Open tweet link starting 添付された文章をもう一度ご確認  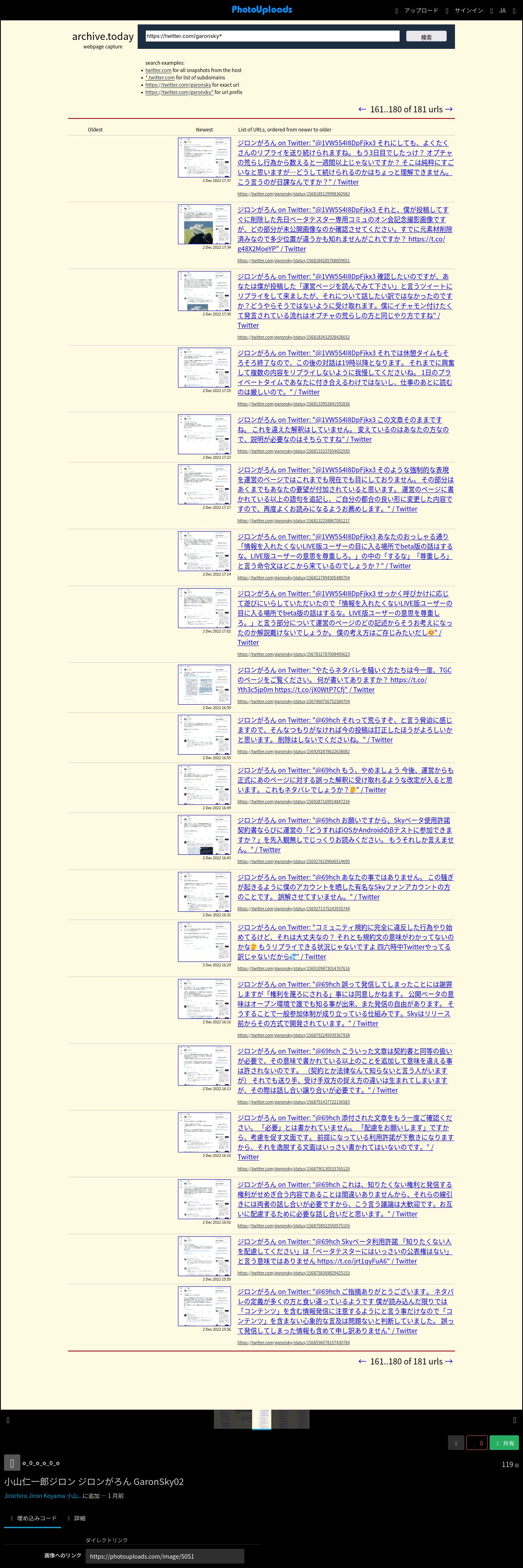pos(345,1138)
